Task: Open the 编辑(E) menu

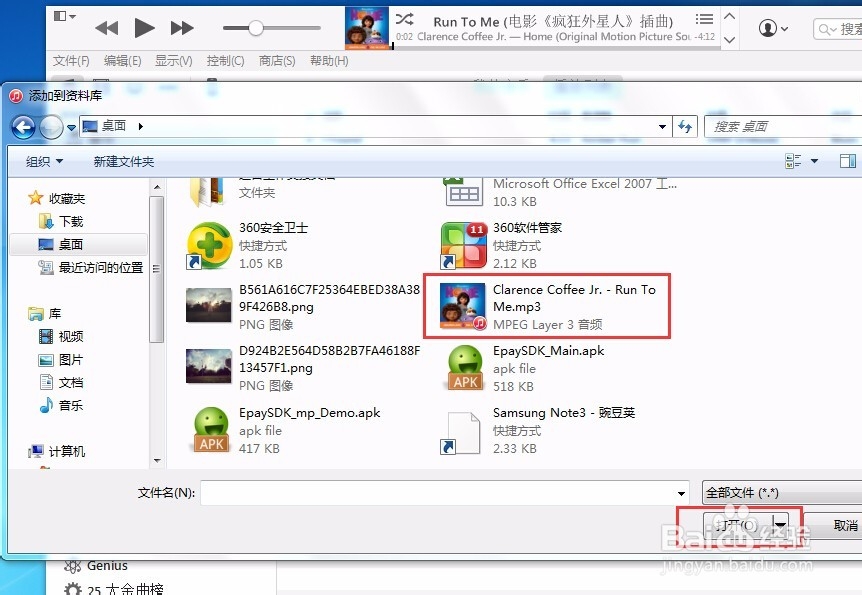Action: point(122,60)
